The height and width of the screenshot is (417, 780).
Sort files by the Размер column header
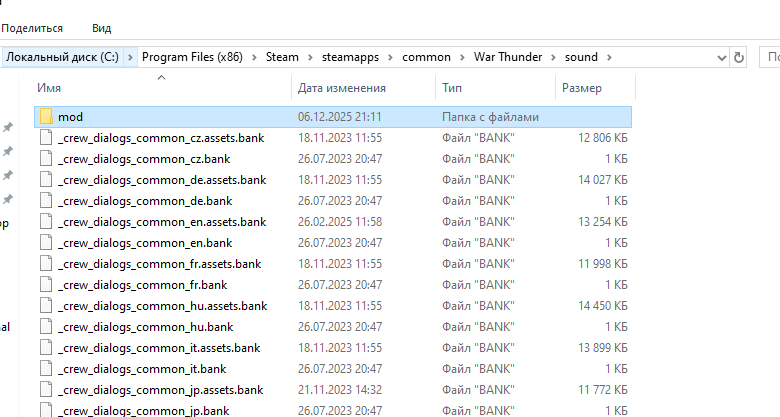[x=582, y=89]
